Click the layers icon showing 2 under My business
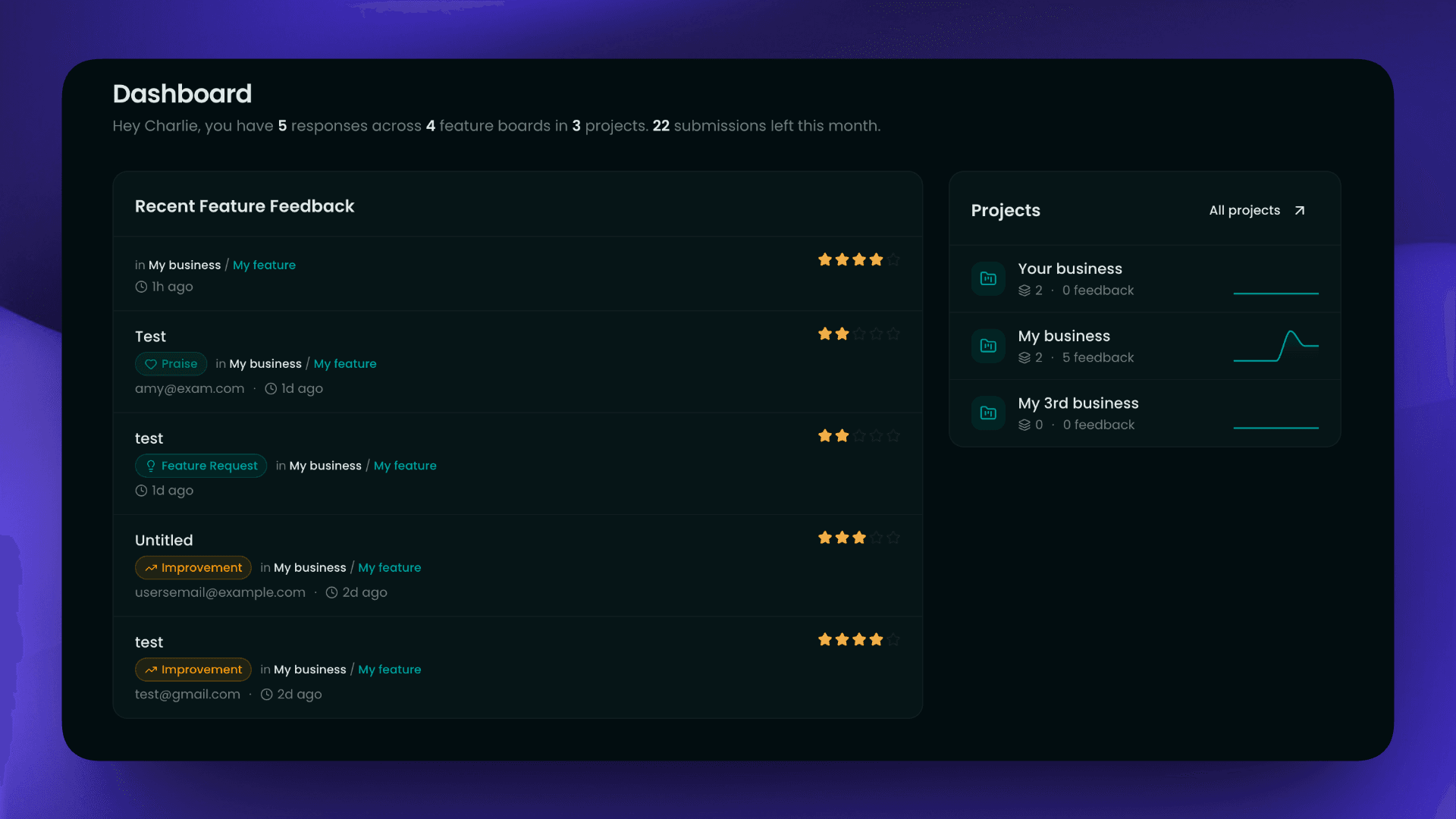 1024,357
